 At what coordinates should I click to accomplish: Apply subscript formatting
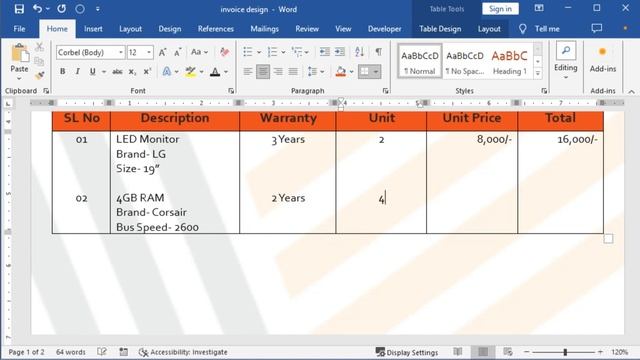[x=132, y=72]
